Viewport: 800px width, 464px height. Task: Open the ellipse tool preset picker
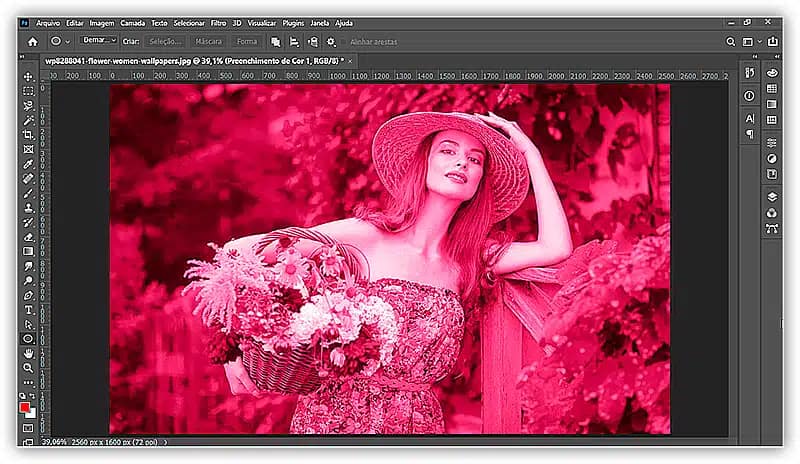tap(60, 41)
